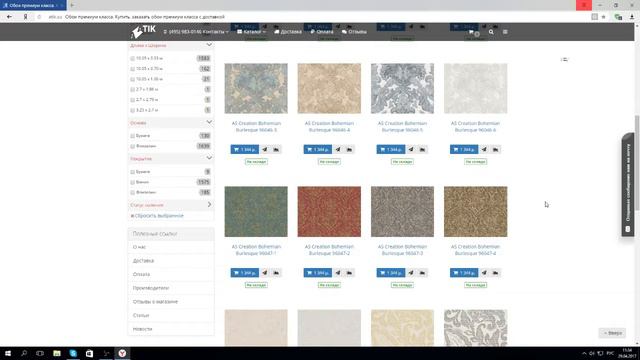
Task: Open the Windows Start button
Action: click(8, 353)
